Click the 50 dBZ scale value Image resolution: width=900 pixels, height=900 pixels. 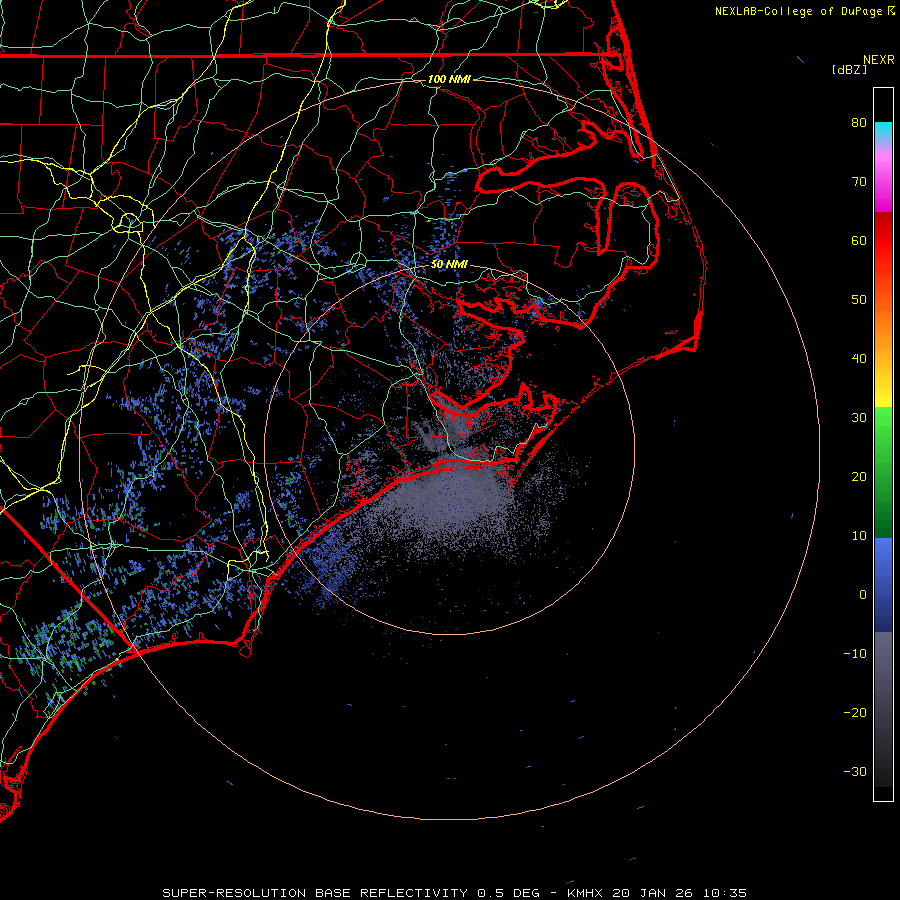pyautogui.click(x=859, y=300)
